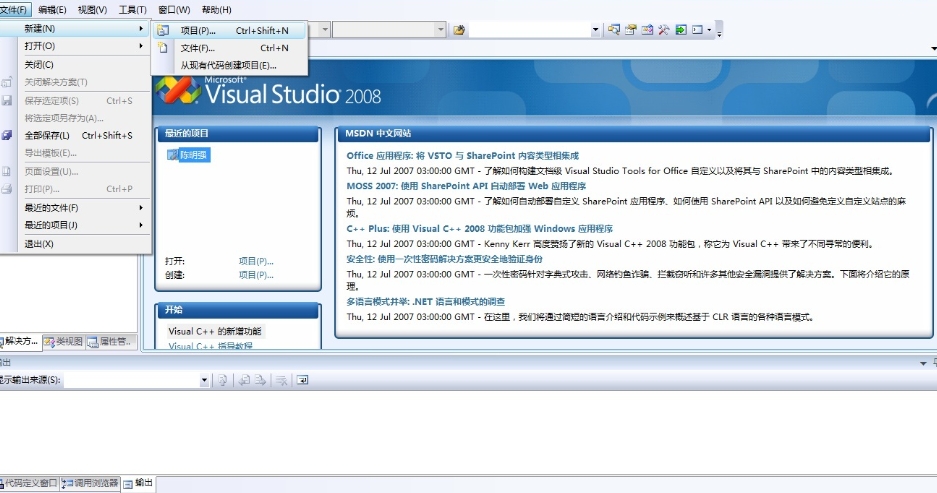Viewport: 937px width, 493px height.
Task: Choose 全部保存(L) in the File menu
Action: coord(75,135)
